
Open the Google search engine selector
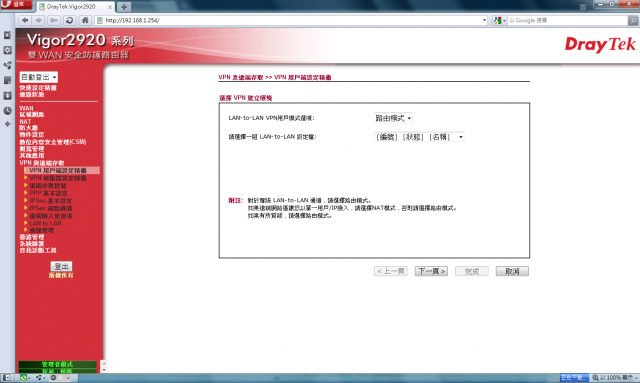(x=499, y=20)
